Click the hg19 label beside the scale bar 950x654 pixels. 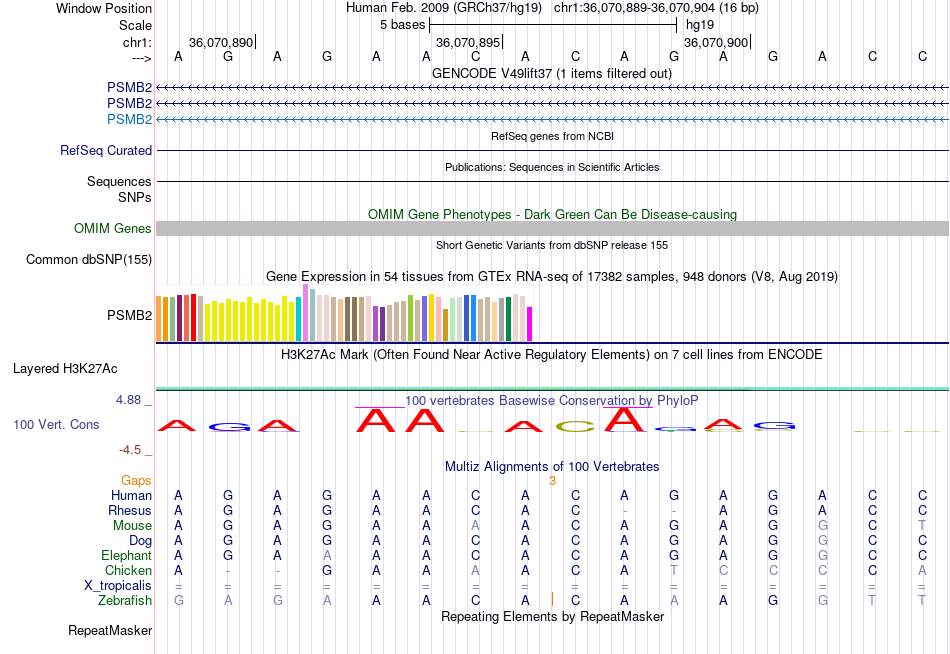pos(700,25)
